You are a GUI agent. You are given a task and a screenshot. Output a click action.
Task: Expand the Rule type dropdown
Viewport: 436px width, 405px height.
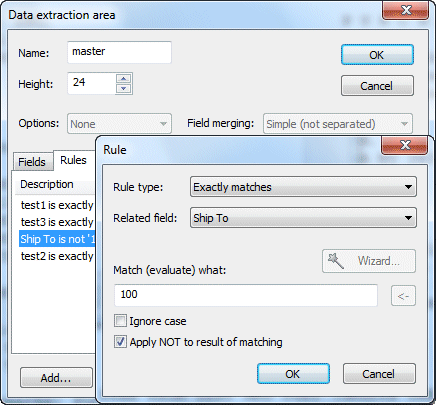[x=303, y=187]
